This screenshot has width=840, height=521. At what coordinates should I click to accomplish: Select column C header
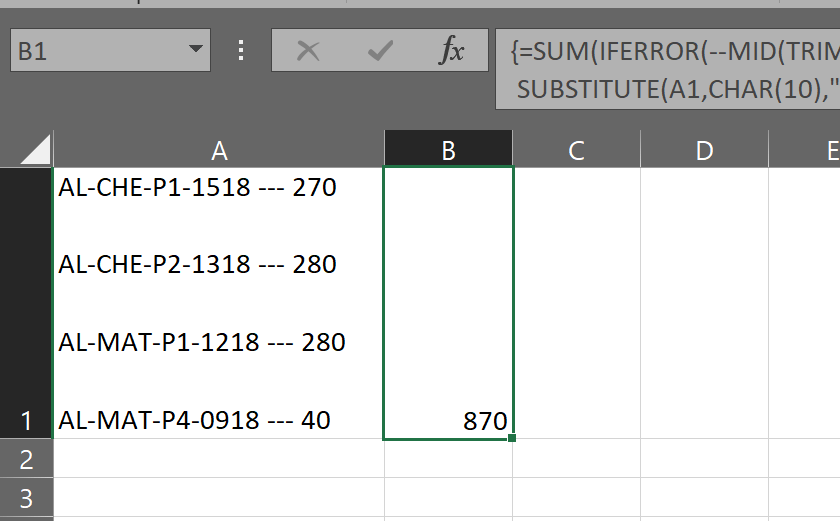click(576, 150)
